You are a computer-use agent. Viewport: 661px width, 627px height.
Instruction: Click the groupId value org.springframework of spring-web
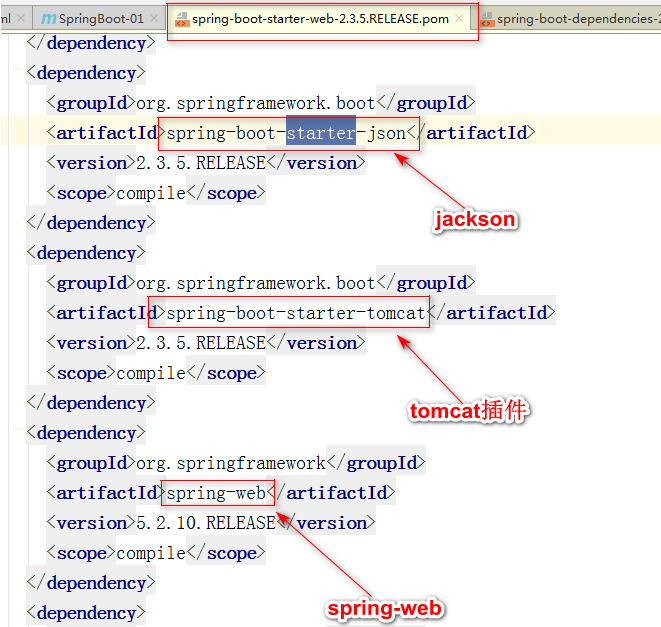point(231,463)
